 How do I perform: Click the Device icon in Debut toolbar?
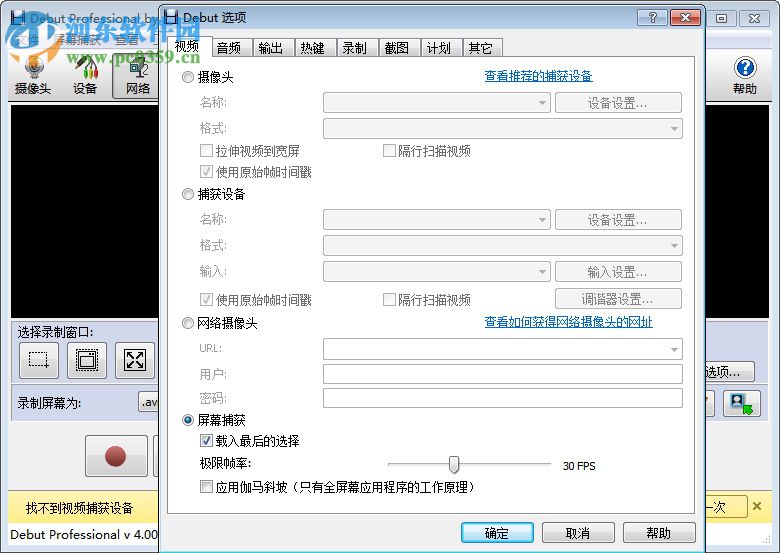[x=85, y=75]
